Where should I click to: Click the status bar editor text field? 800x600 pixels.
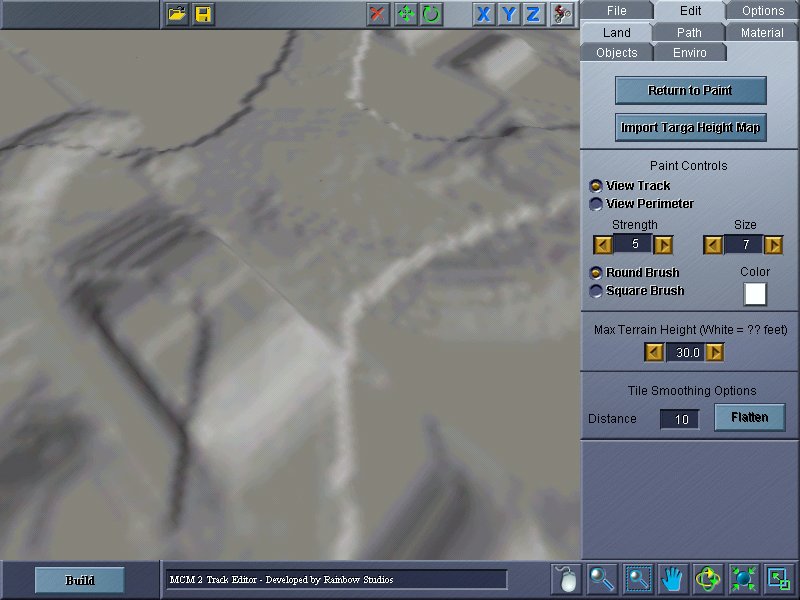tap(336, 580)
